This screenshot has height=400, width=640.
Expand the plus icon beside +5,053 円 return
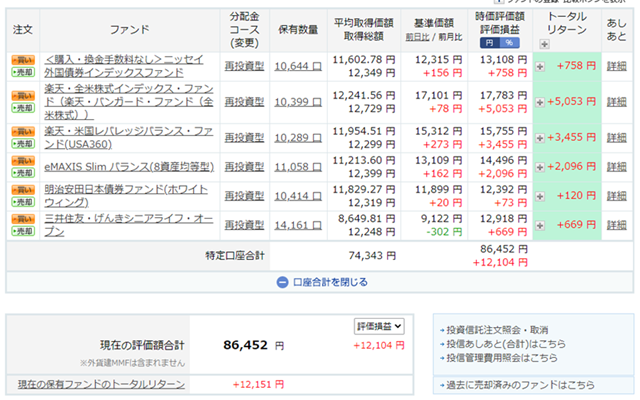pos(540,101)
